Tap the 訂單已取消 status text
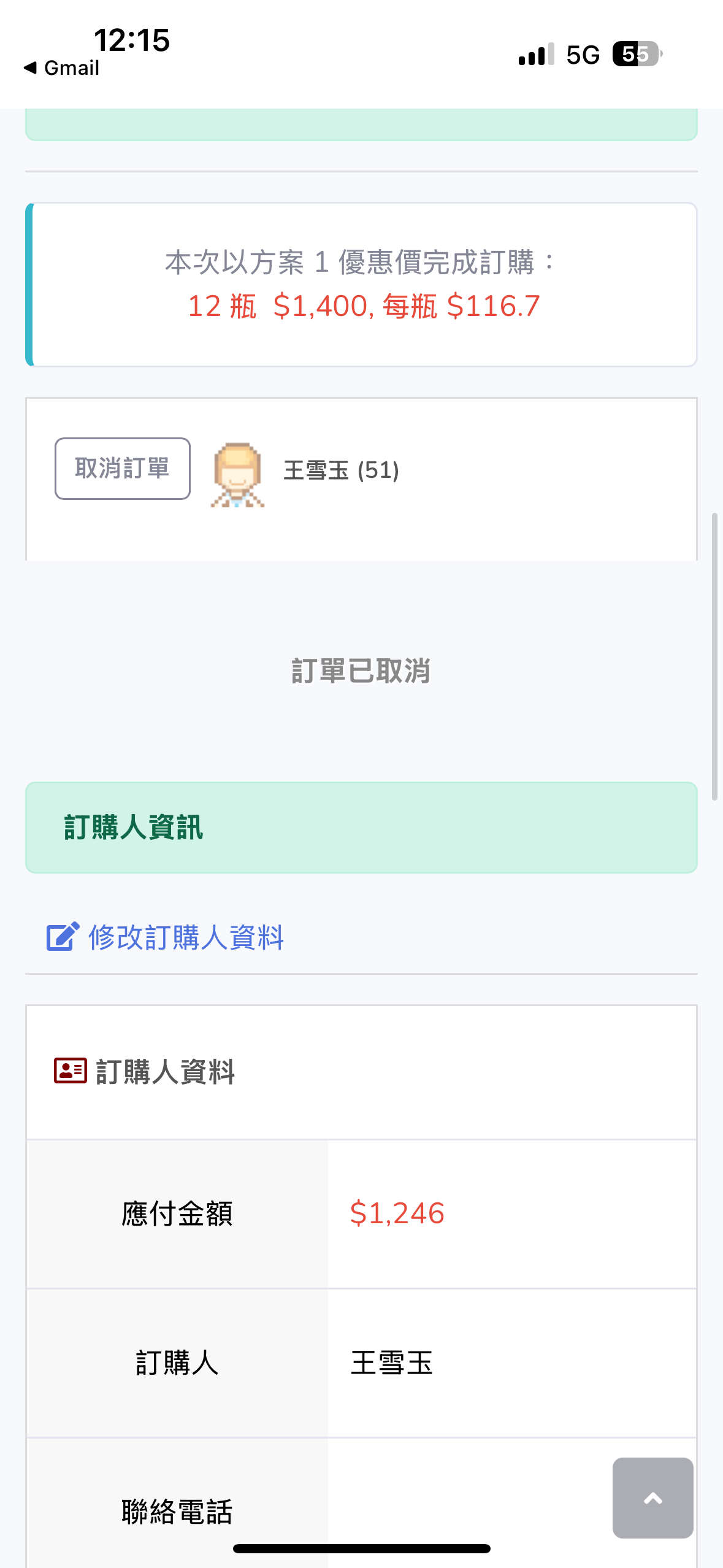Viewport: 723px width, 1568px height. click(x=361, y=671)
